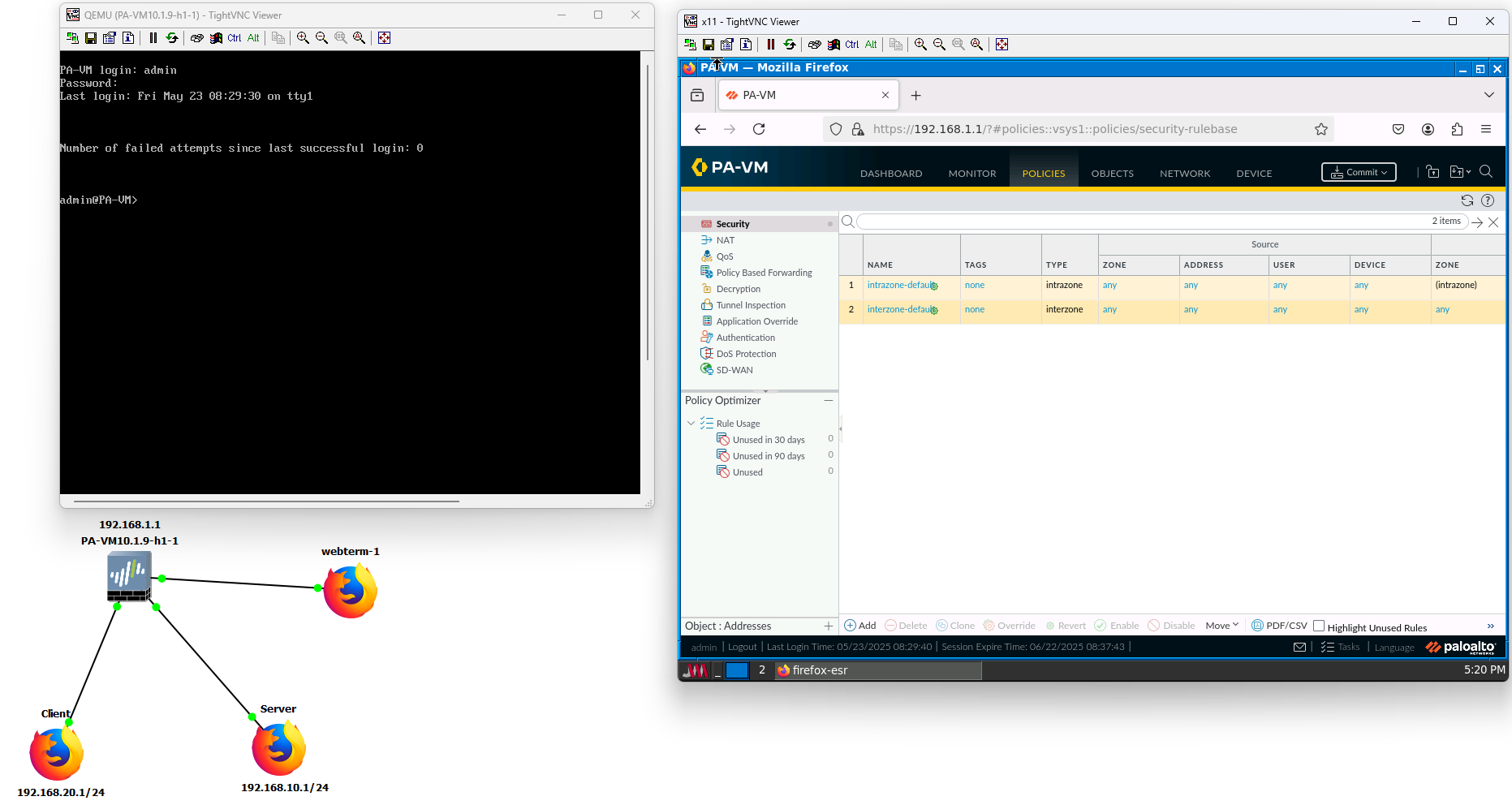The image size is (1512, 805).
Task: Open Firefox hamburger application menu
Action: 1486,129
